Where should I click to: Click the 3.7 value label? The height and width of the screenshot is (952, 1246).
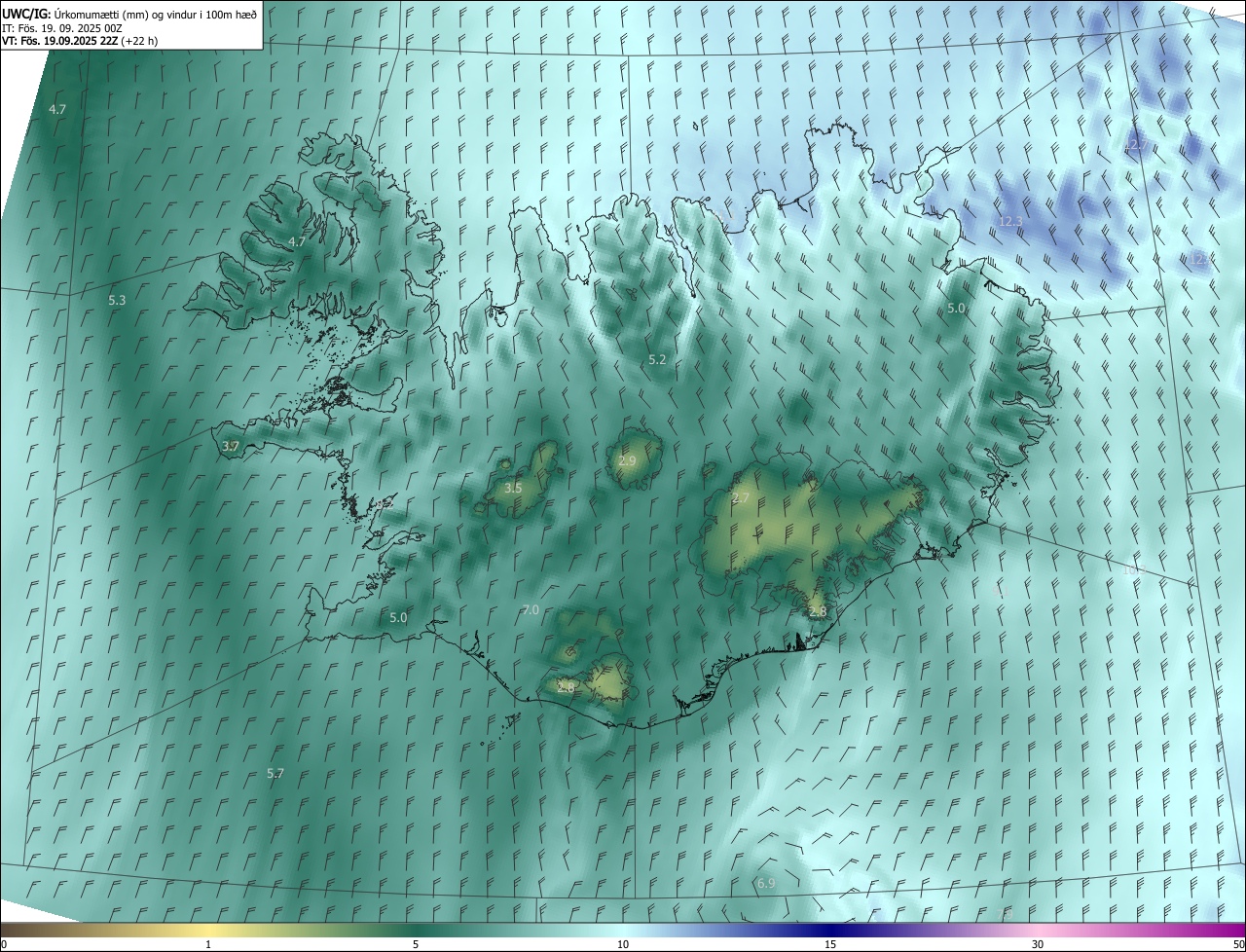click(231, 446)
